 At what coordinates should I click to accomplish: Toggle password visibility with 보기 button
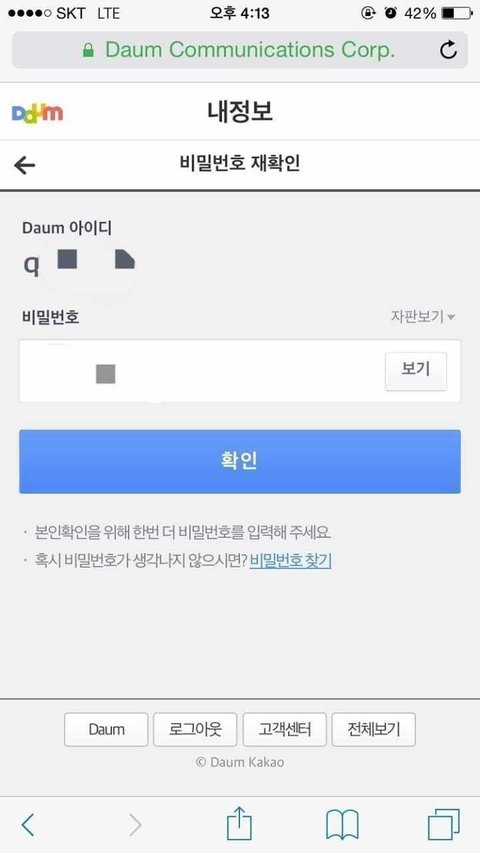(416, 371)
